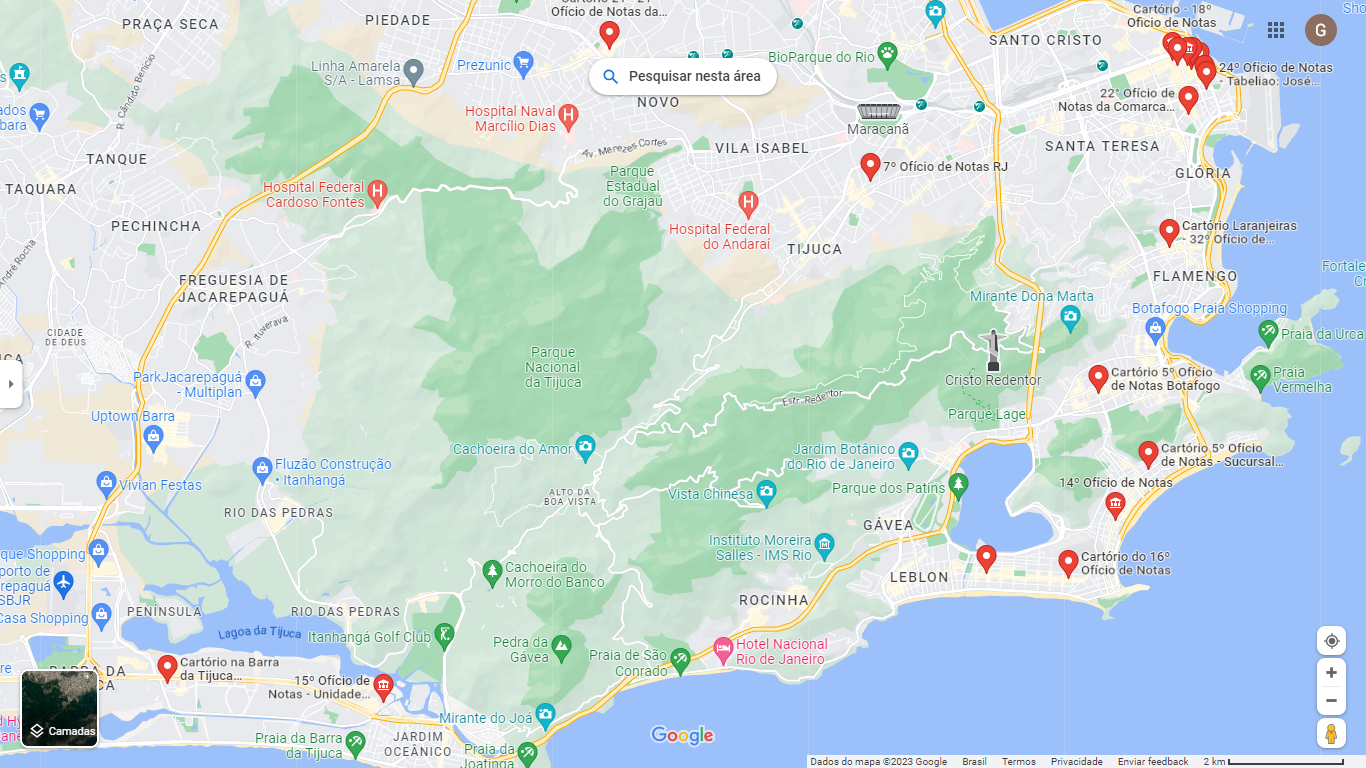Select the 7º Ofício de Notas RJ pin
The image size is (1366, 768).
[x=870, y=166]
